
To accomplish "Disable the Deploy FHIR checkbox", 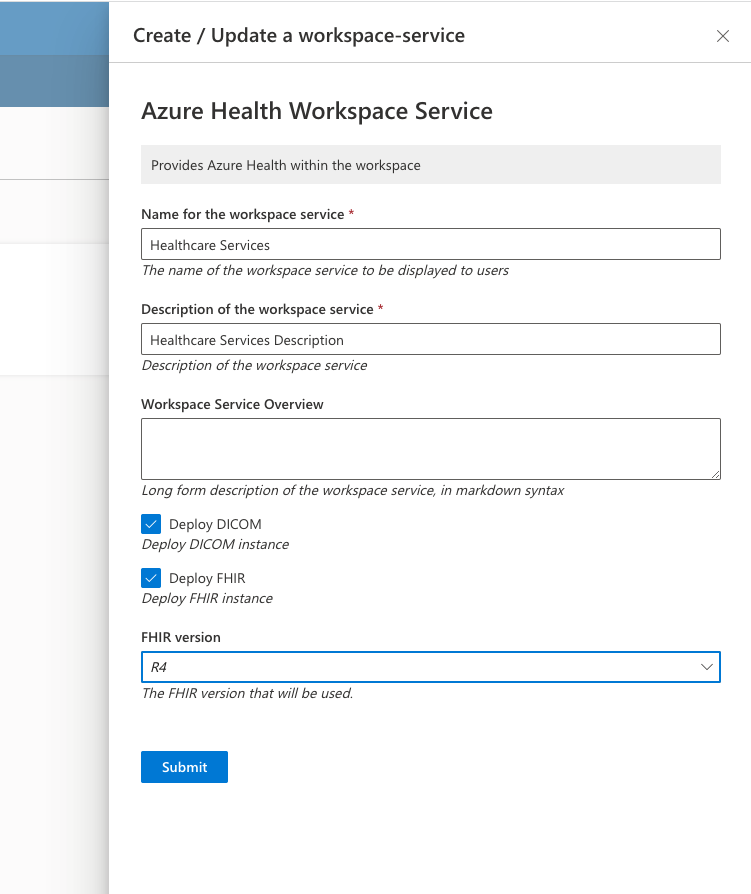I will 151,578.
